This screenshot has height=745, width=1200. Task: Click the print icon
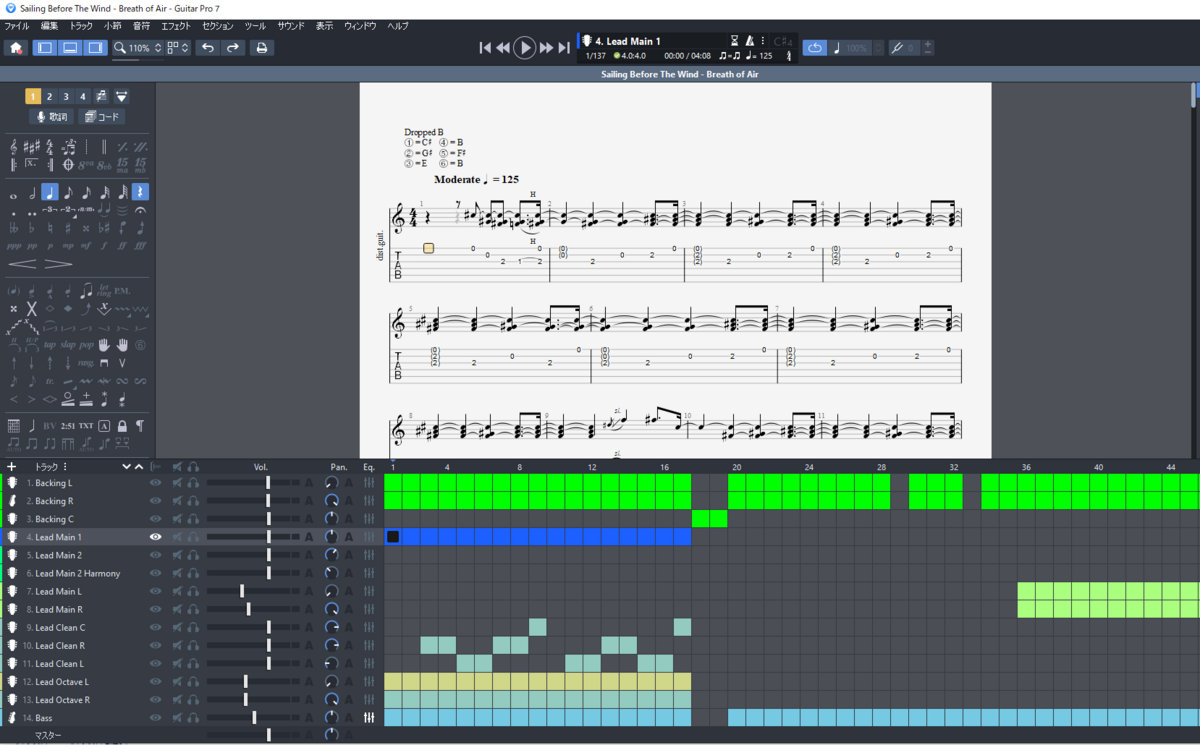[x=261, y=47]
